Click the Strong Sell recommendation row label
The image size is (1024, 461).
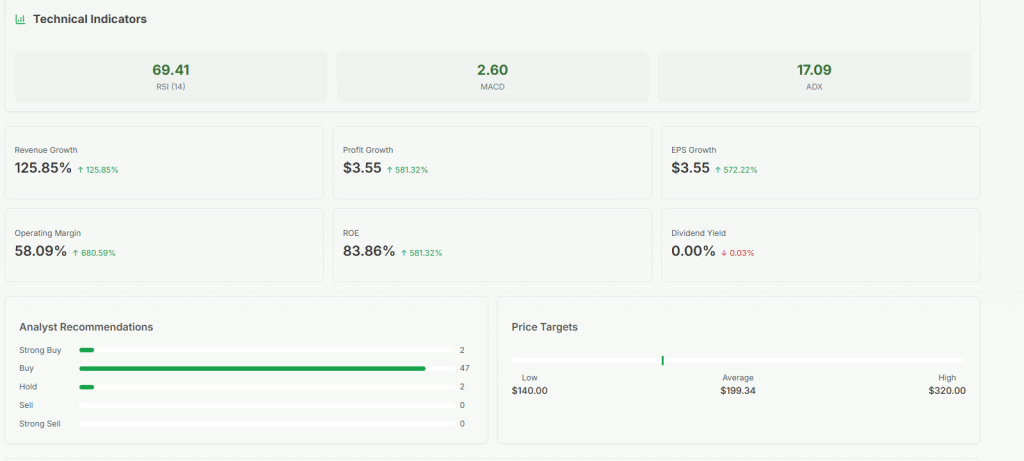click(40, 423)
